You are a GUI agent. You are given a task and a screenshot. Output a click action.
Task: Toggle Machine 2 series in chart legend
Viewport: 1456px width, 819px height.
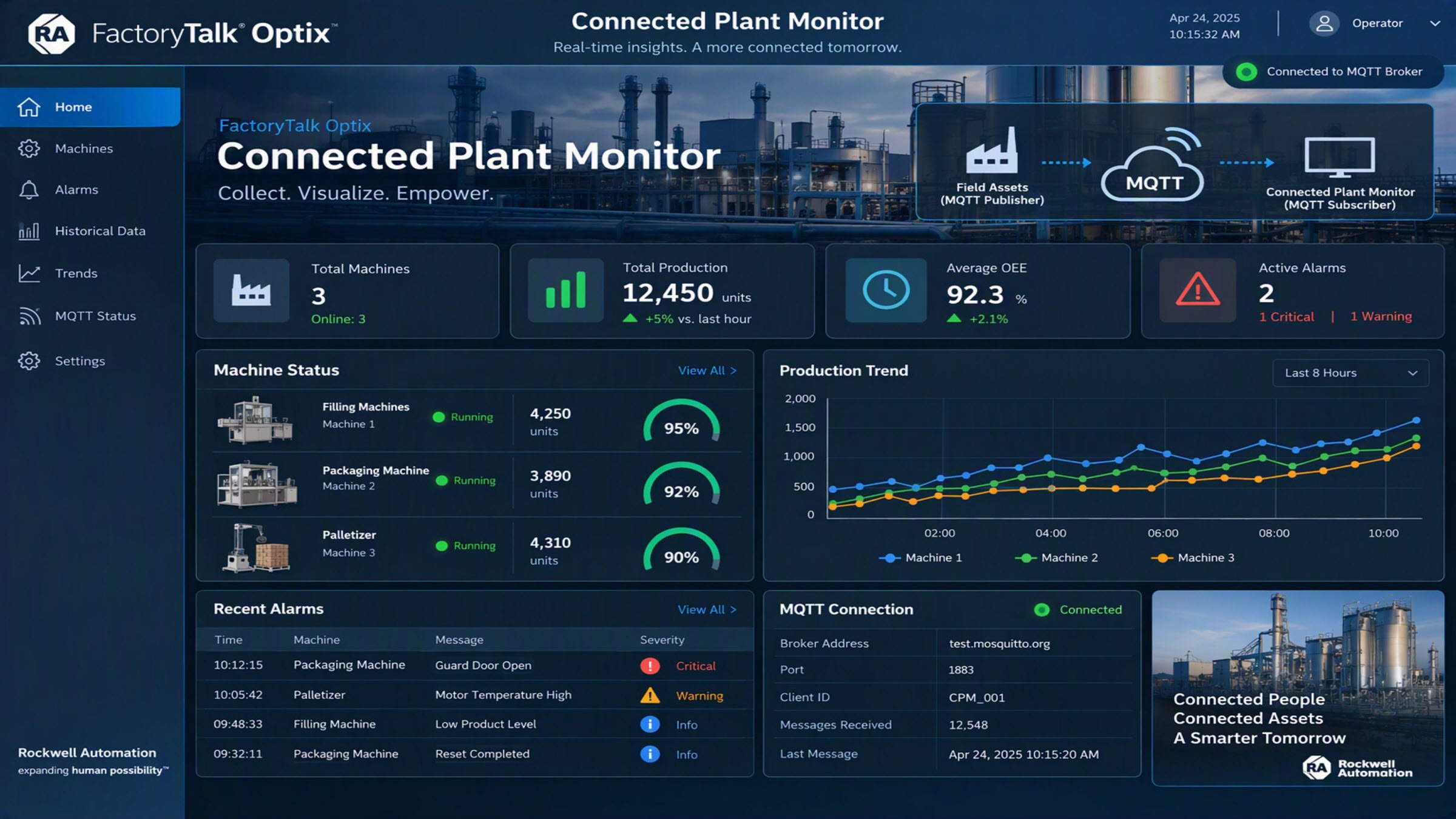(x=1056, y=558)
